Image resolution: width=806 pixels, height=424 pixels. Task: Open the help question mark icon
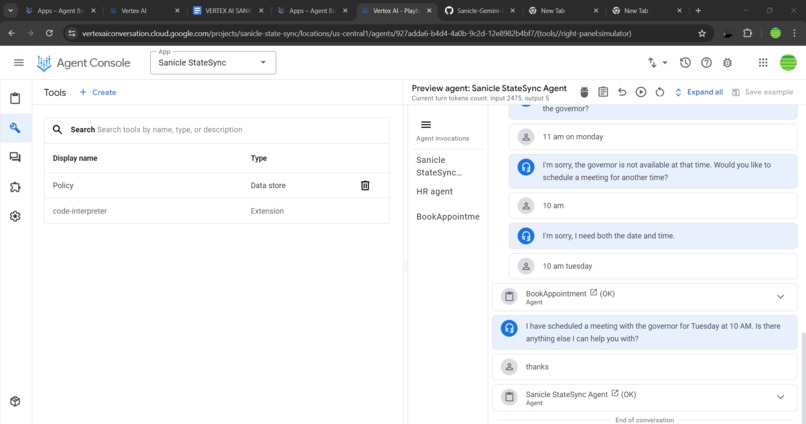(707, 63)
